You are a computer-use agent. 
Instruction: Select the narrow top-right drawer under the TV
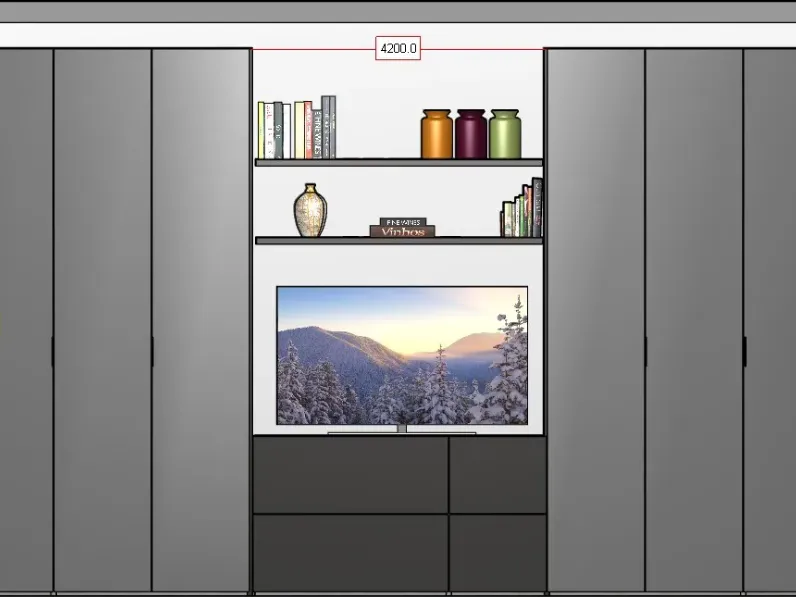pos(498,475)
